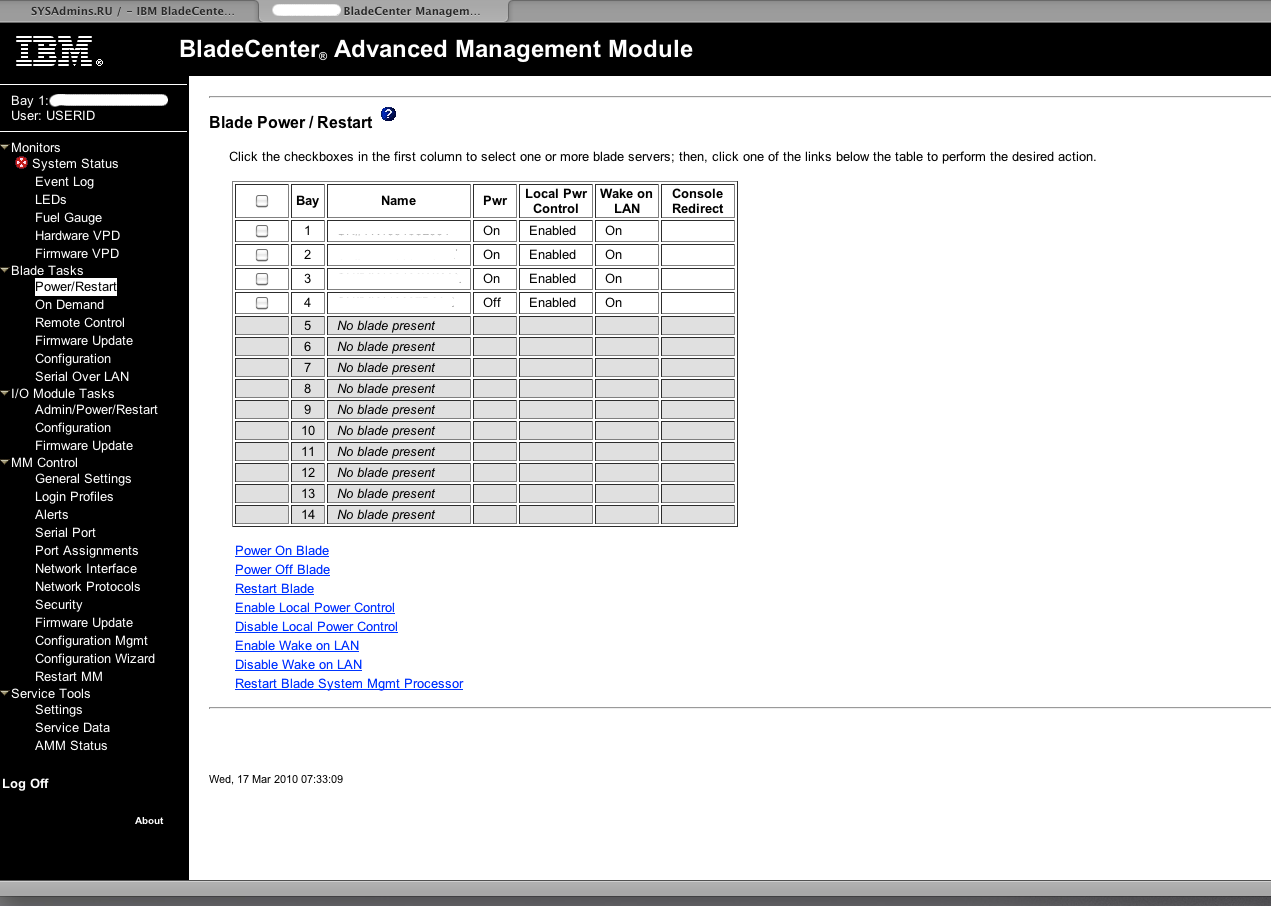This screenshot has width=1271, height=906.
Task: Collapse the Blade Tasks section triangle
Action: click(x=5, y=270)
